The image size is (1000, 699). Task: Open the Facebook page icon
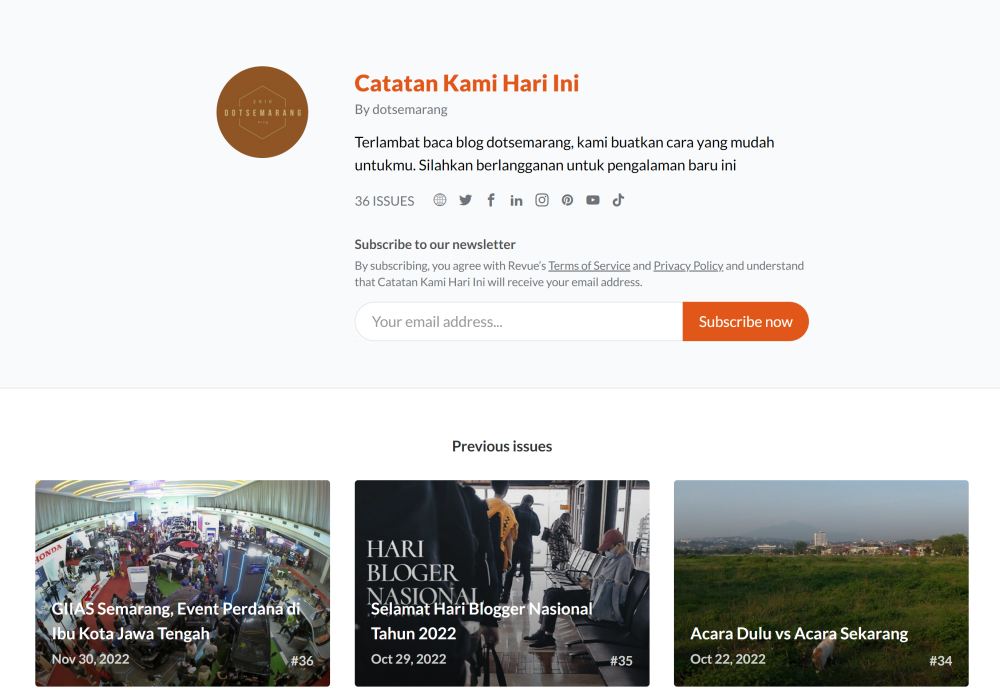[x=491, y=200]
